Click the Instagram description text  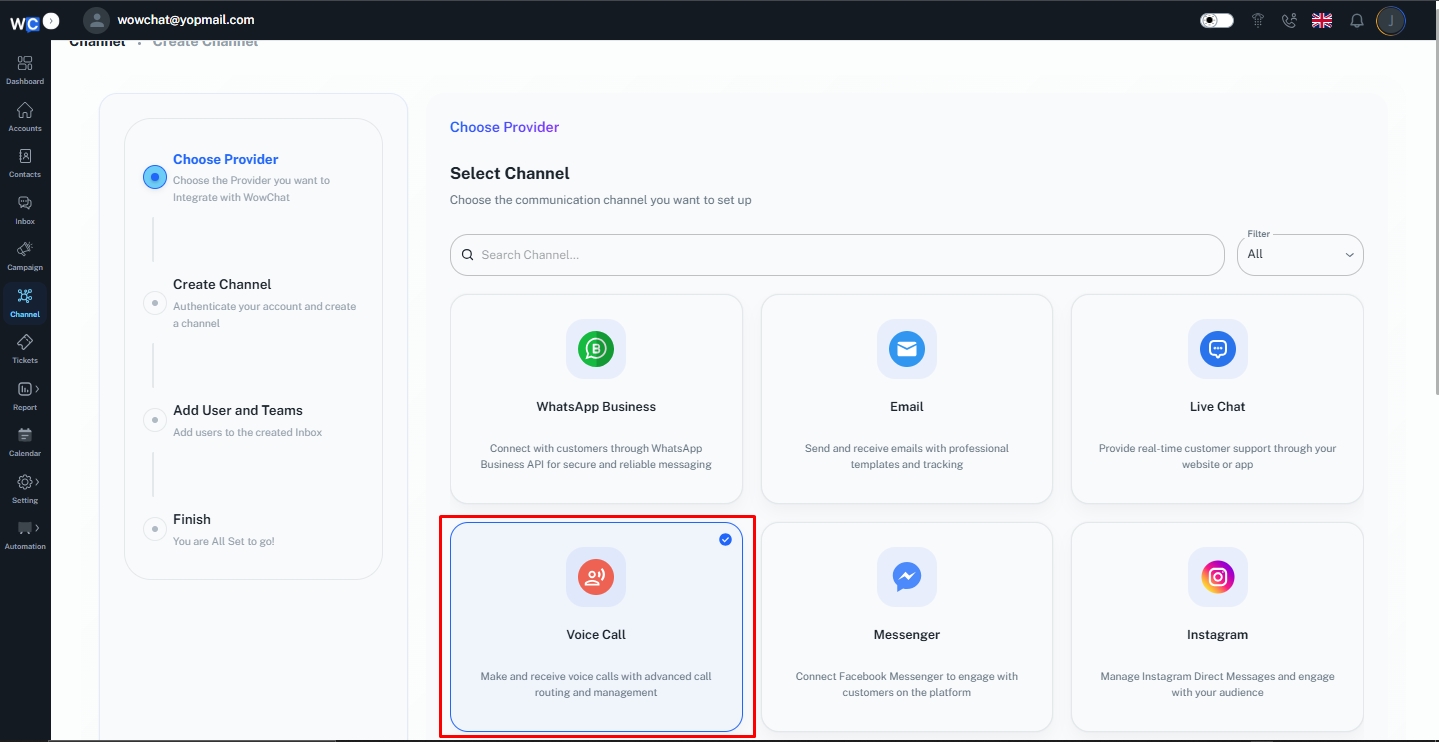1217,685
